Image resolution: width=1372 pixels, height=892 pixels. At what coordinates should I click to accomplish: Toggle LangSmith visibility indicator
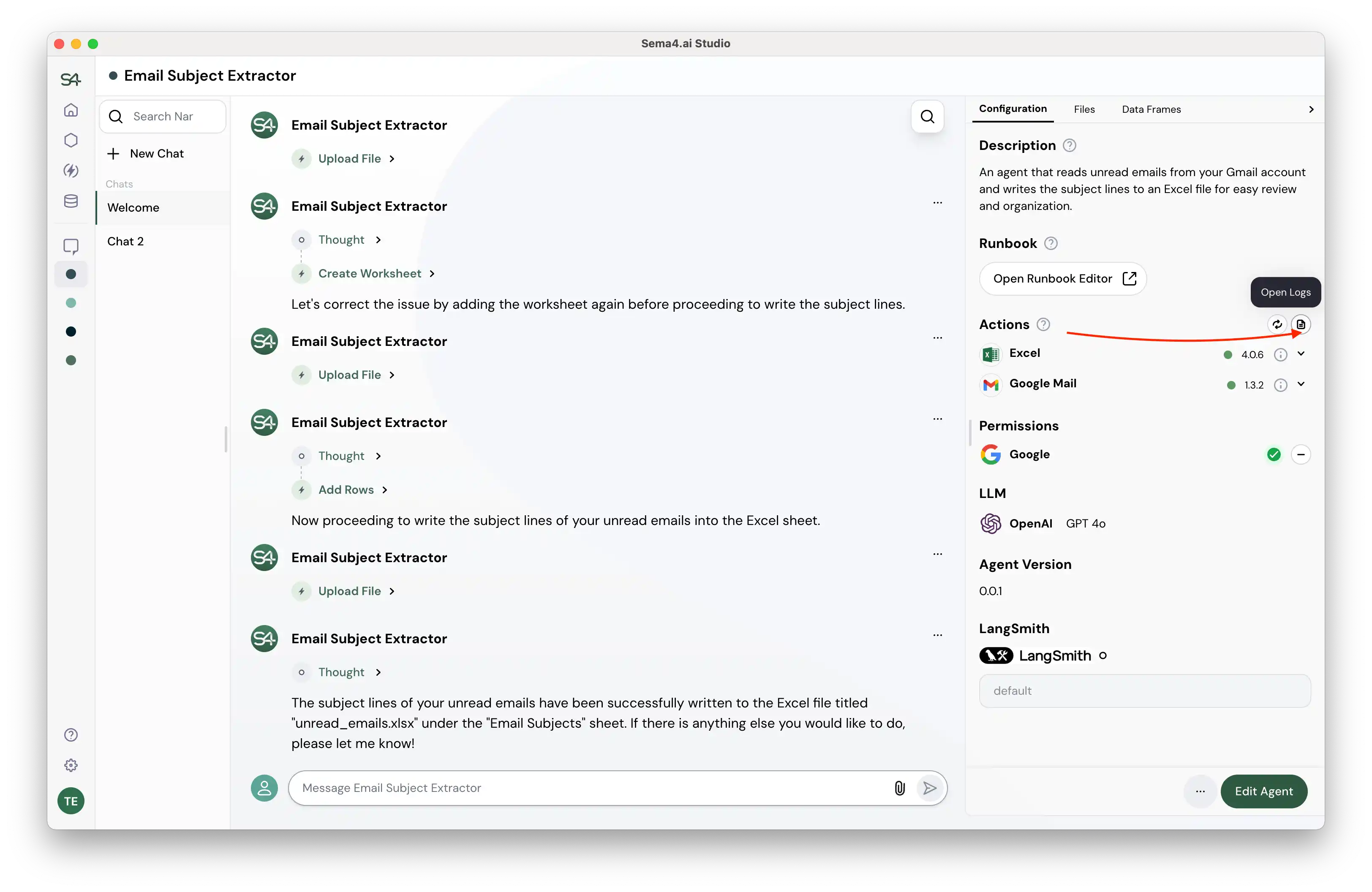click(1103, 656)
